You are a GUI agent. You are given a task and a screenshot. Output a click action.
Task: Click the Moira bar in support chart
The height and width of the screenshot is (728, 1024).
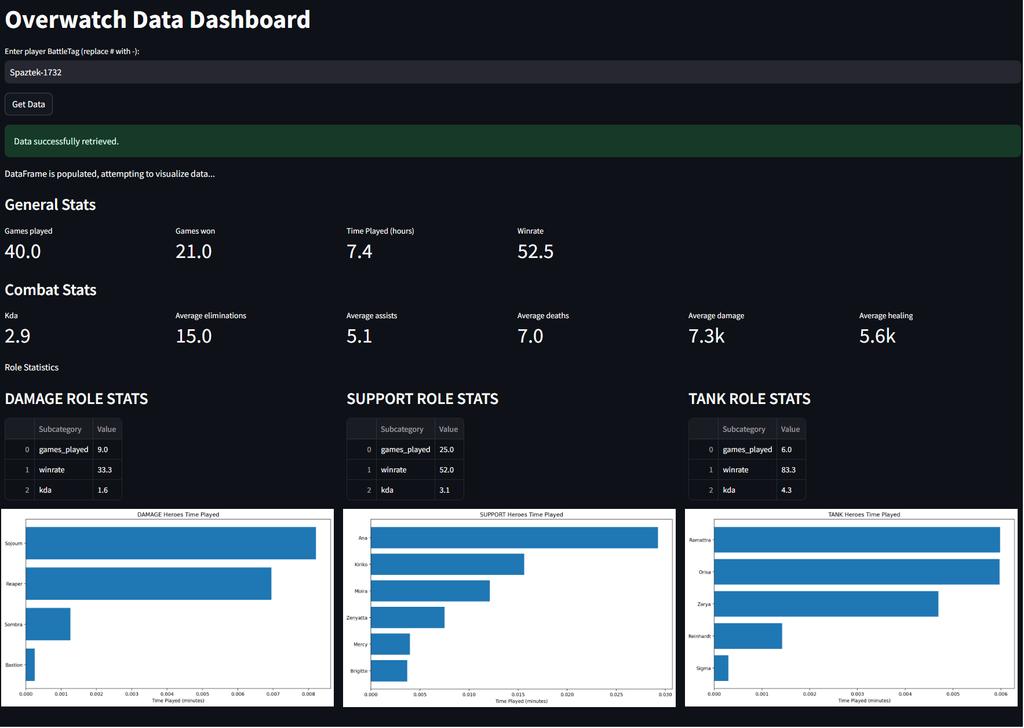(x=430, y=591)
